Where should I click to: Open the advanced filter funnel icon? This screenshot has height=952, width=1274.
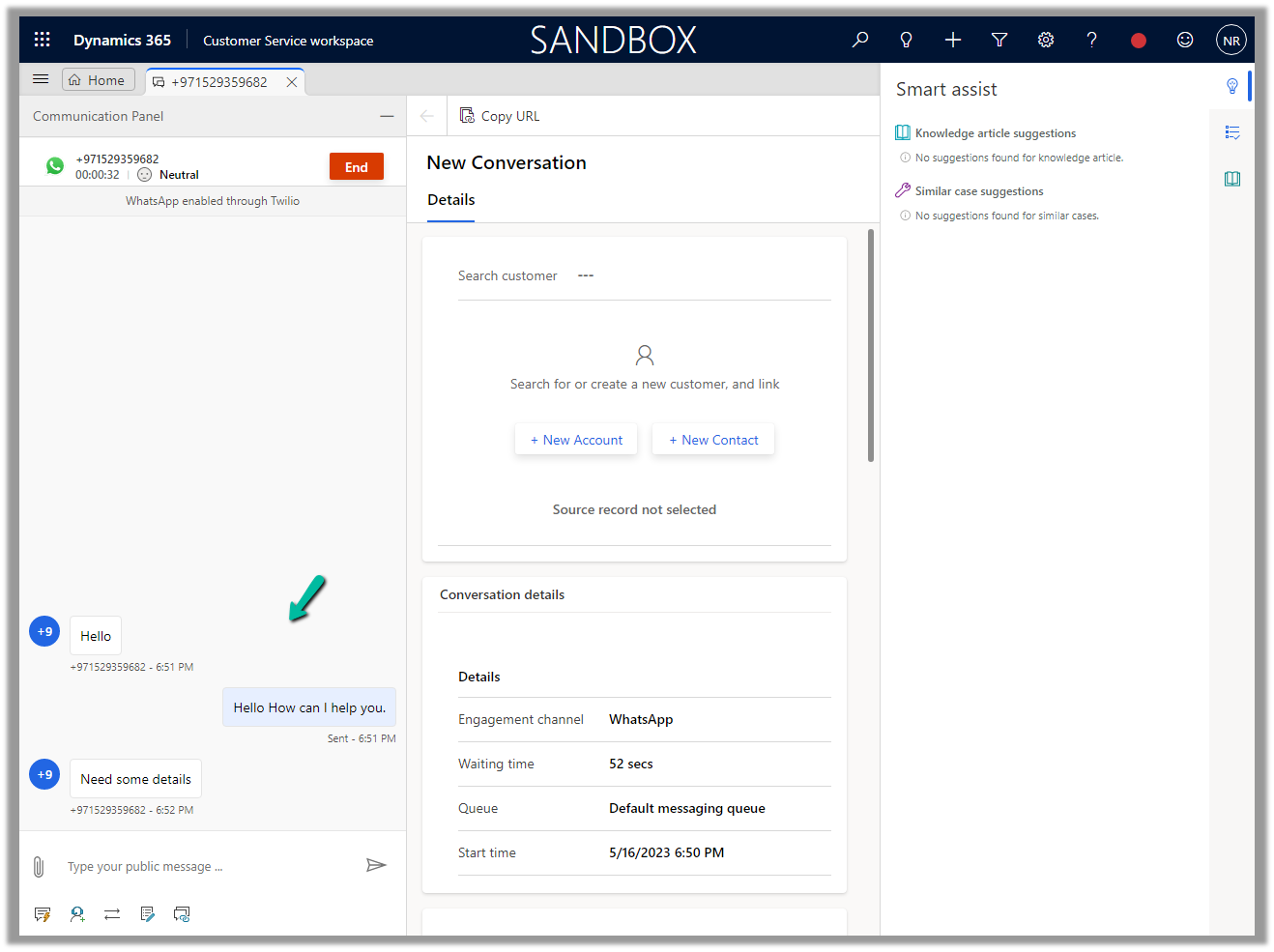pyautogui.click(x=999, y=40)
